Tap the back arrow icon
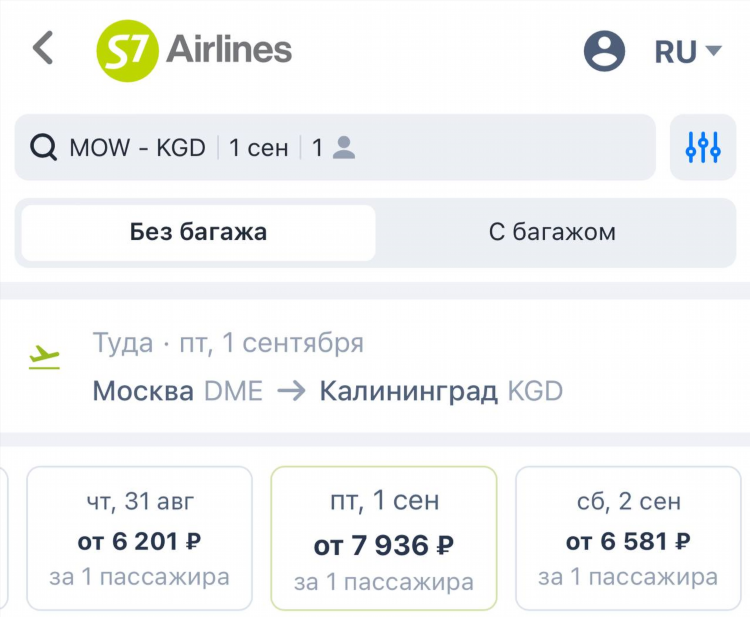The width and height of the screenshot is (750, 617). point(43,48)
